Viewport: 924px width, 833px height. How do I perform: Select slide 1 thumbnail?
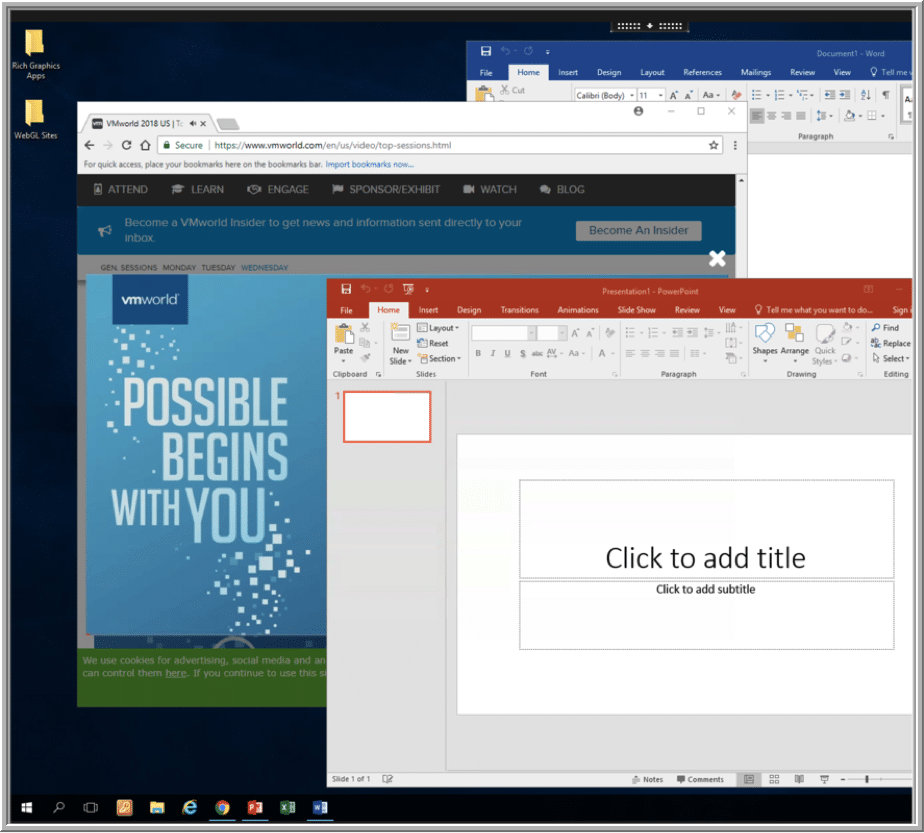click(387, 416)
